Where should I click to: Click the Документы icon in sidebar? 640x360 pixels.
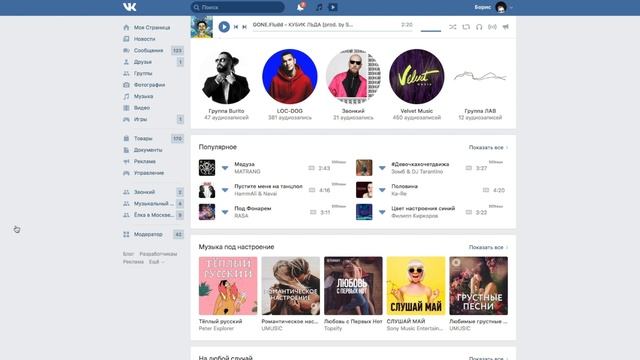point(126,150)
